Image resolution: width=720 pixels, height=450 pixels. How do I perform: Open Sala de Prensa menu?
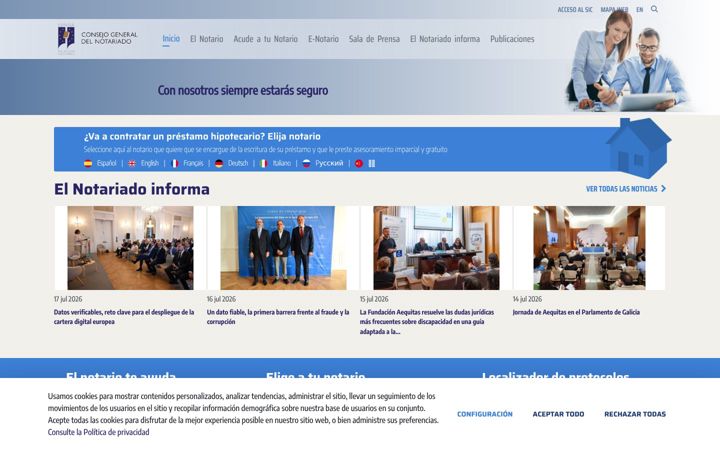point(374,39)
